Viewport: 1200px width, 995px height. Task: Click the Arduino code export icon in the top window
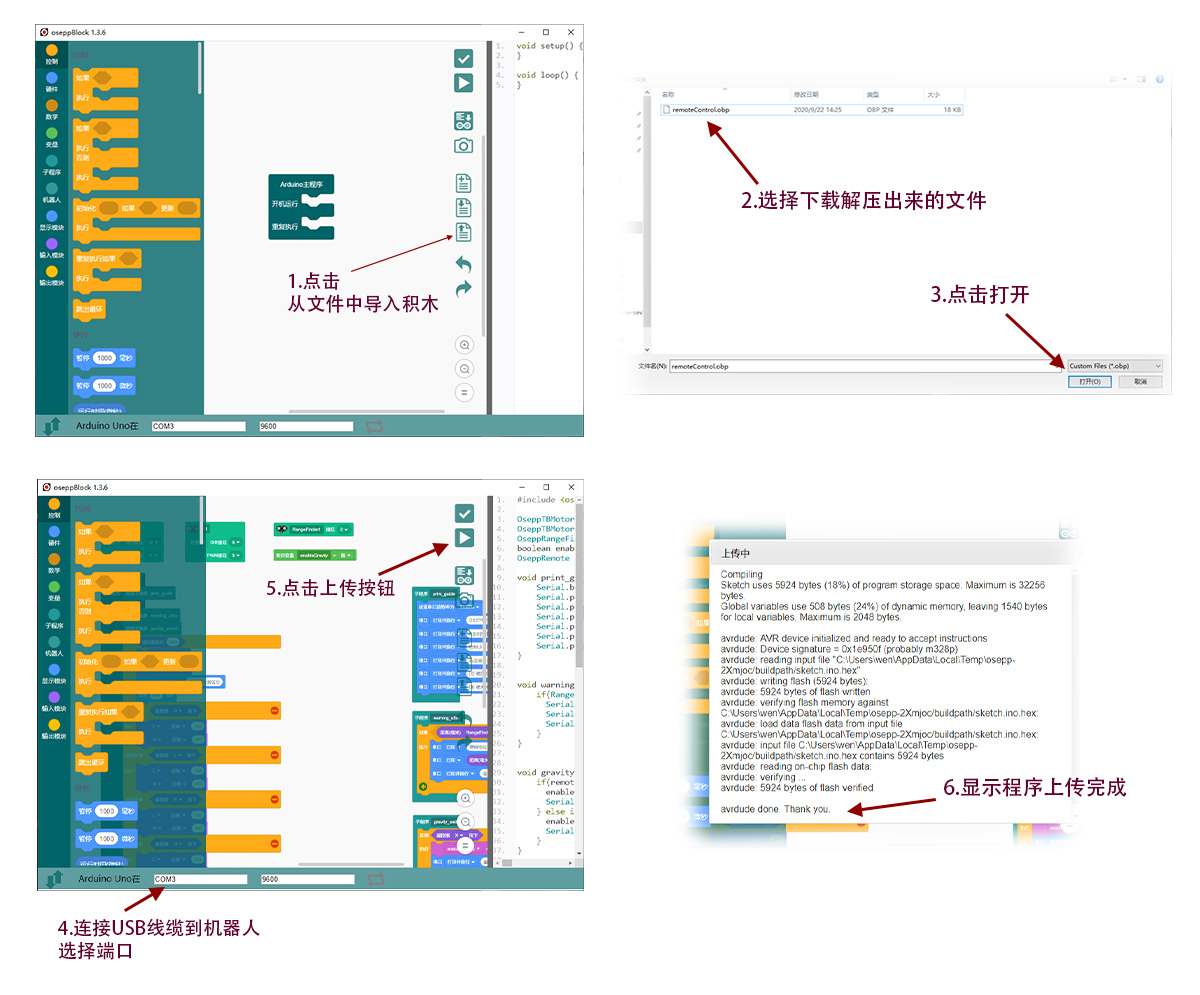(x=463, y=121)
